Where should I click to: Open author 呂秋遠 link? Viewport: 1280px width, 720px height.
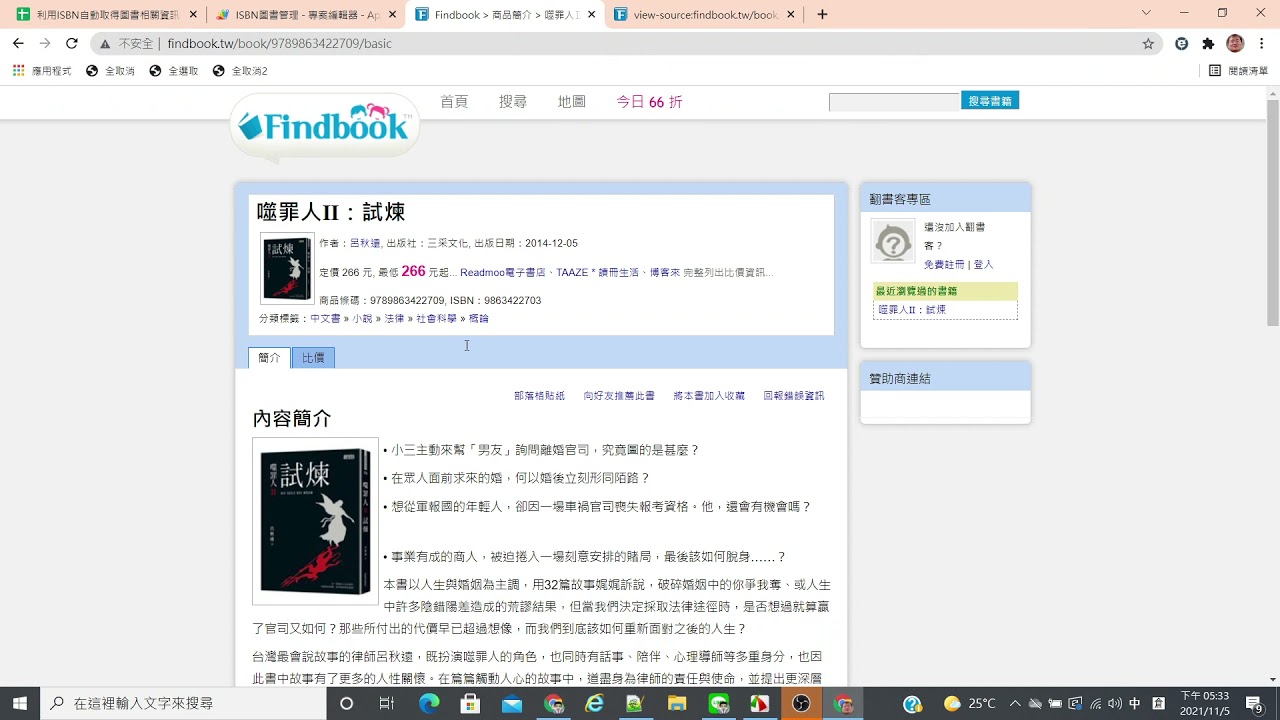click(x=365, y=243)
